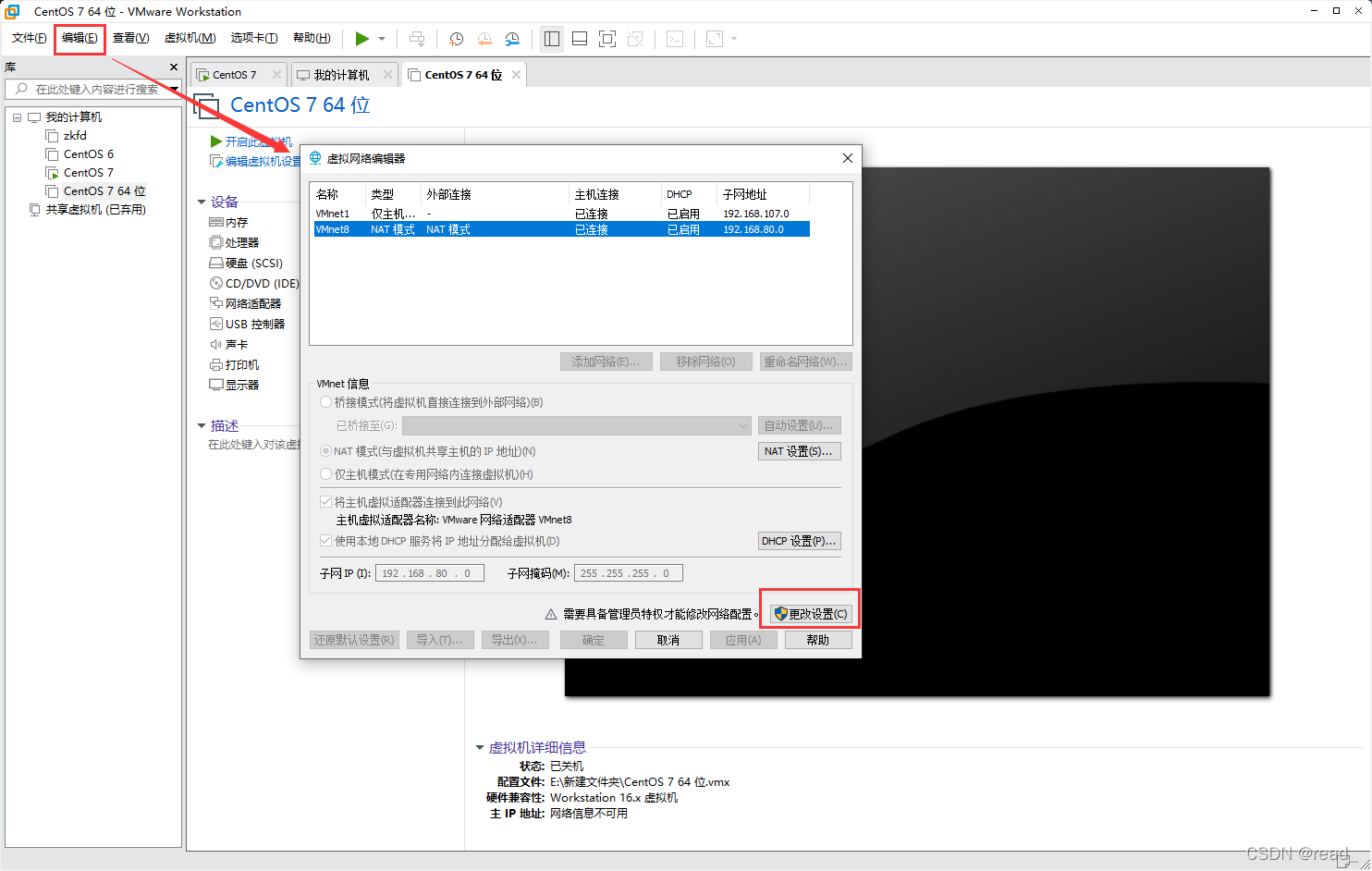Click the 内存 memory device icon

tap(216, 223)
